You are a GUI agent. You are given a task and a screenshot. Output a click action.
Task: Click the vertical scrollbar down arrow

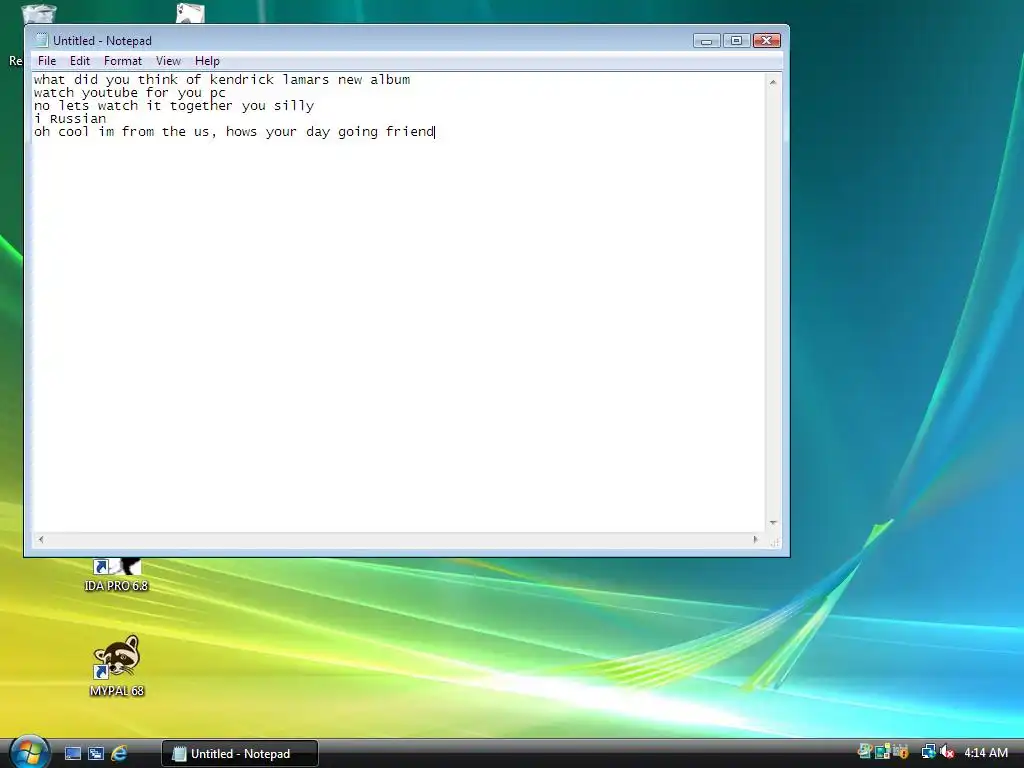pos(773,523)
